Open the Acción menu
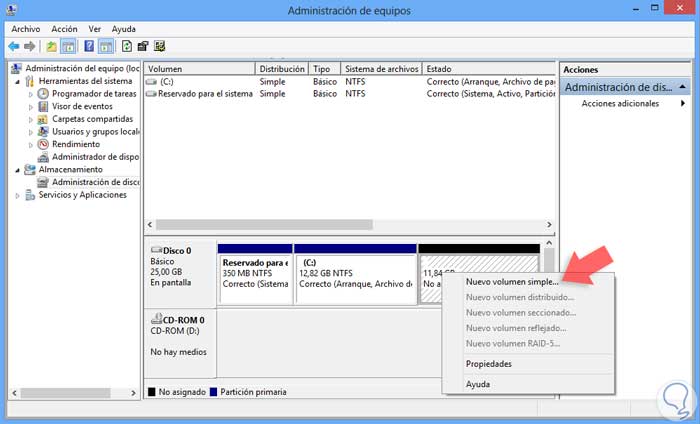 tap(64, 29)
